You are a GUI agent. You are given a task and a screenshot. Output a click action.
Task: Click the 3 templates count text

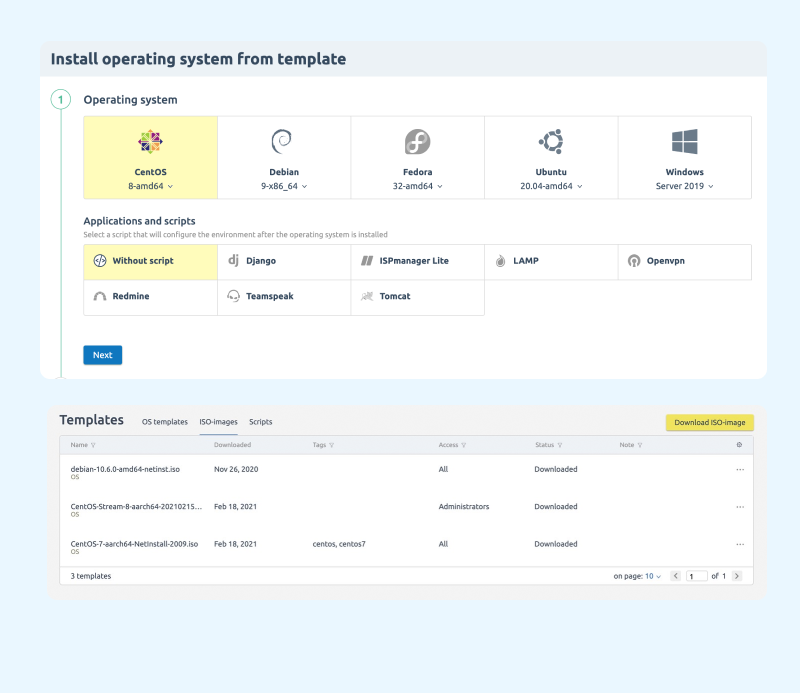pyautogui.click(x=91, y=576)
